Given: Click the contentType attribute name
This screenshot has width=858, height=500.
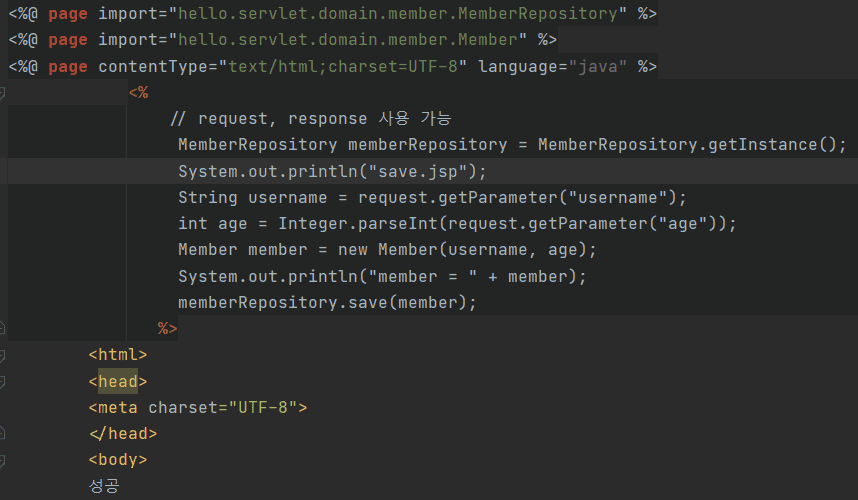Looking at the screenshot, I should [153, 67].
